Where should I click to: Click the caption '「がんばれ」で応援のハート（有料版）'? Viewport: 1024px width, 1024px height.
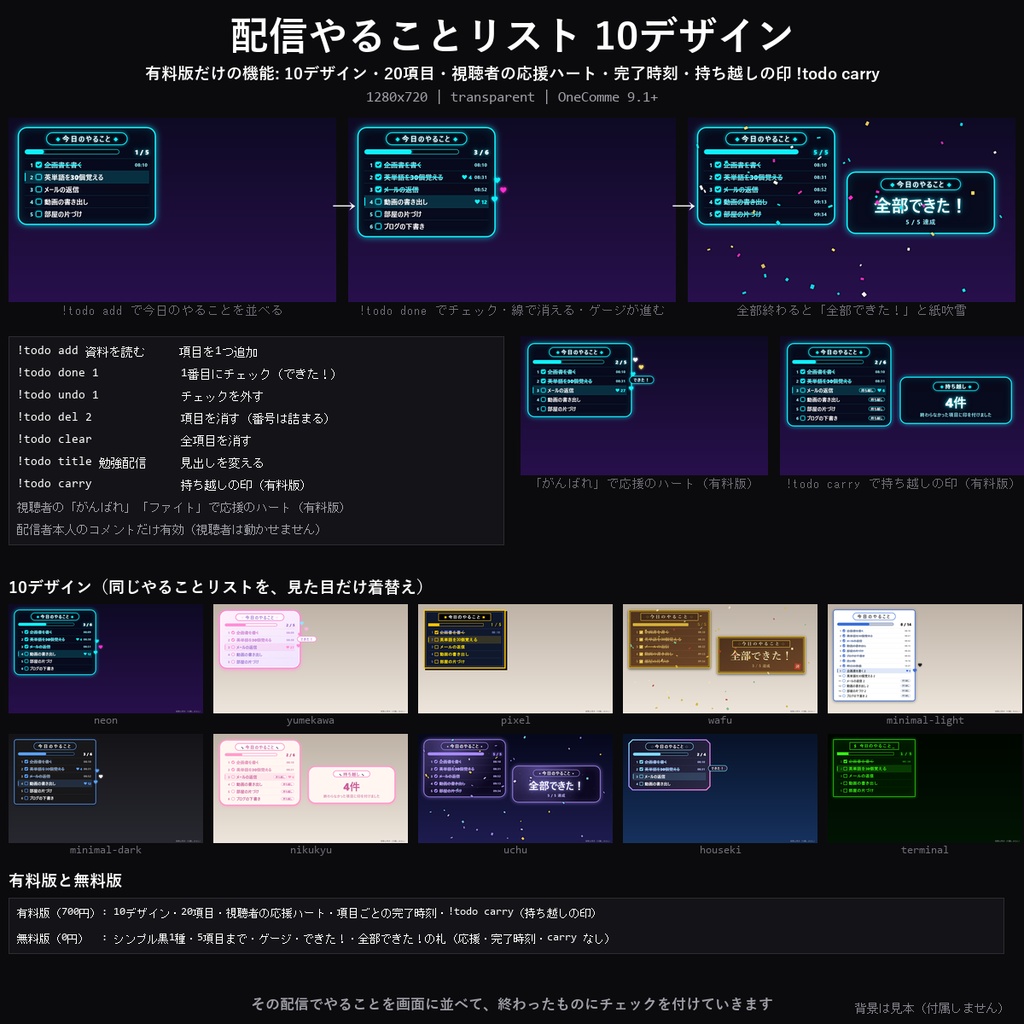644,484
